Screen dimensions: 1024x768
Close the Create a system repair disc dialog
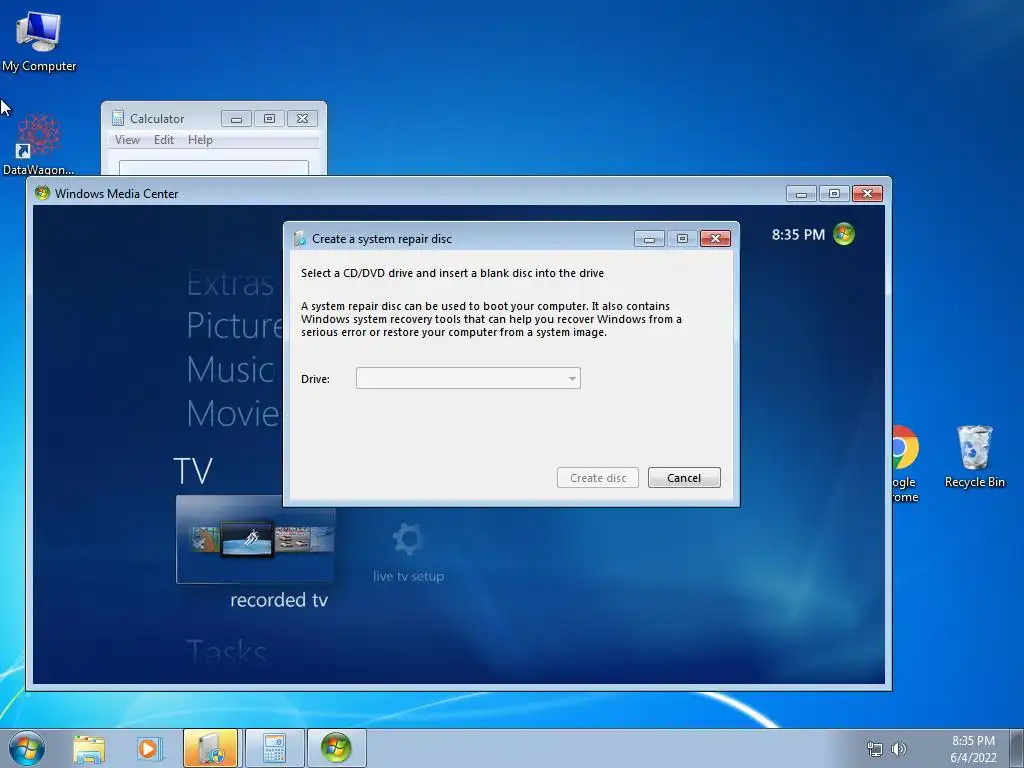pyautogui.click(x=715, y=238)
